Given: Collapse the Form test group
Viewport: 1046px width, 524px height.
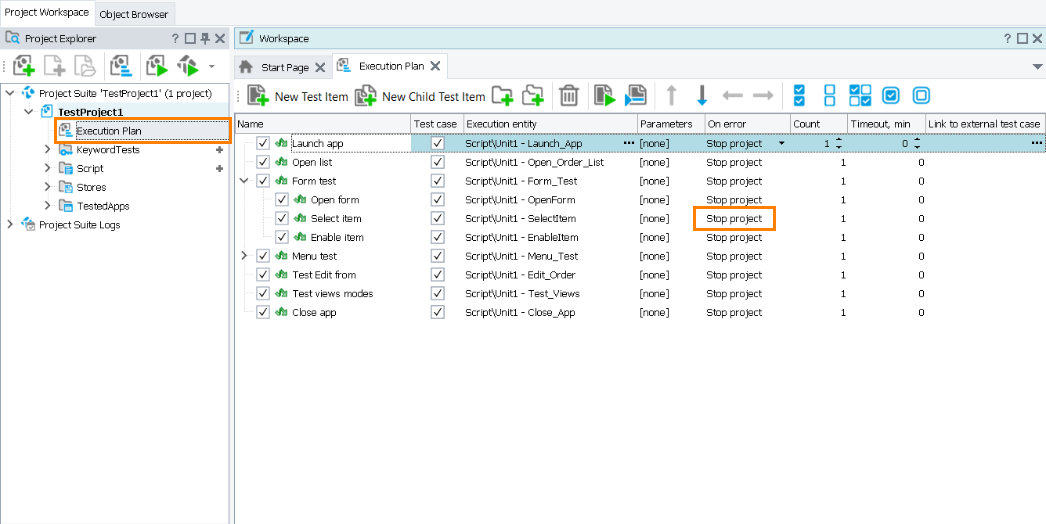Looking at the screenshot, I should pyautogui.click(x=245, y=181).
